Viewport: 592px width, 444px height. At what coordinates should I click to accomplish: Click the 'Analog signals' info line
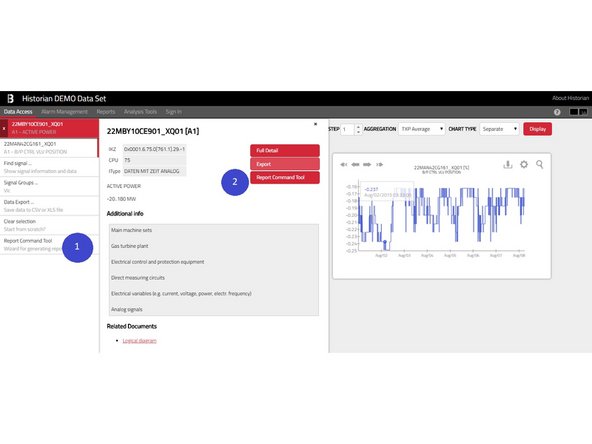click(126, 310)
